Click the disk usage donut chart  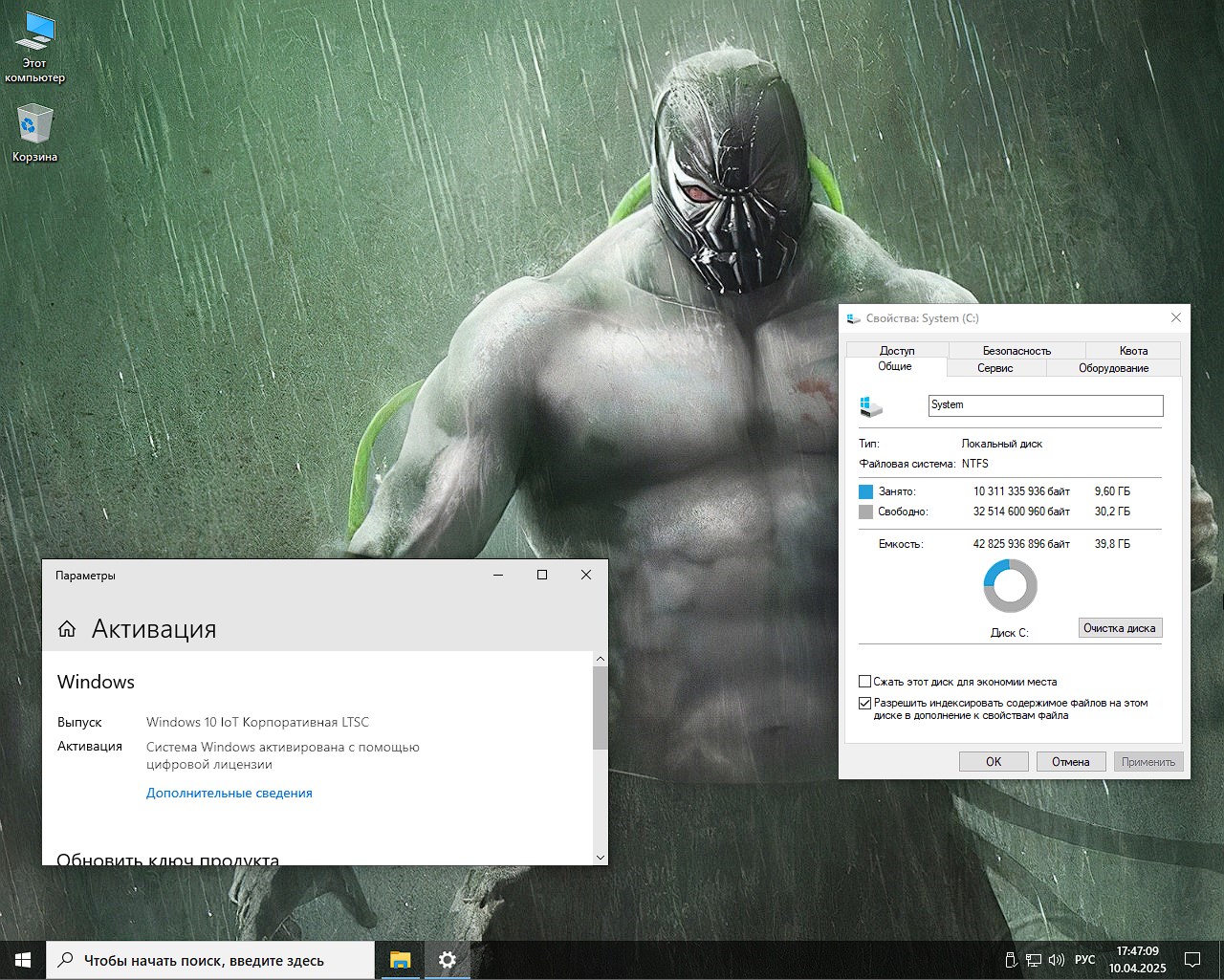(1010, 585)
